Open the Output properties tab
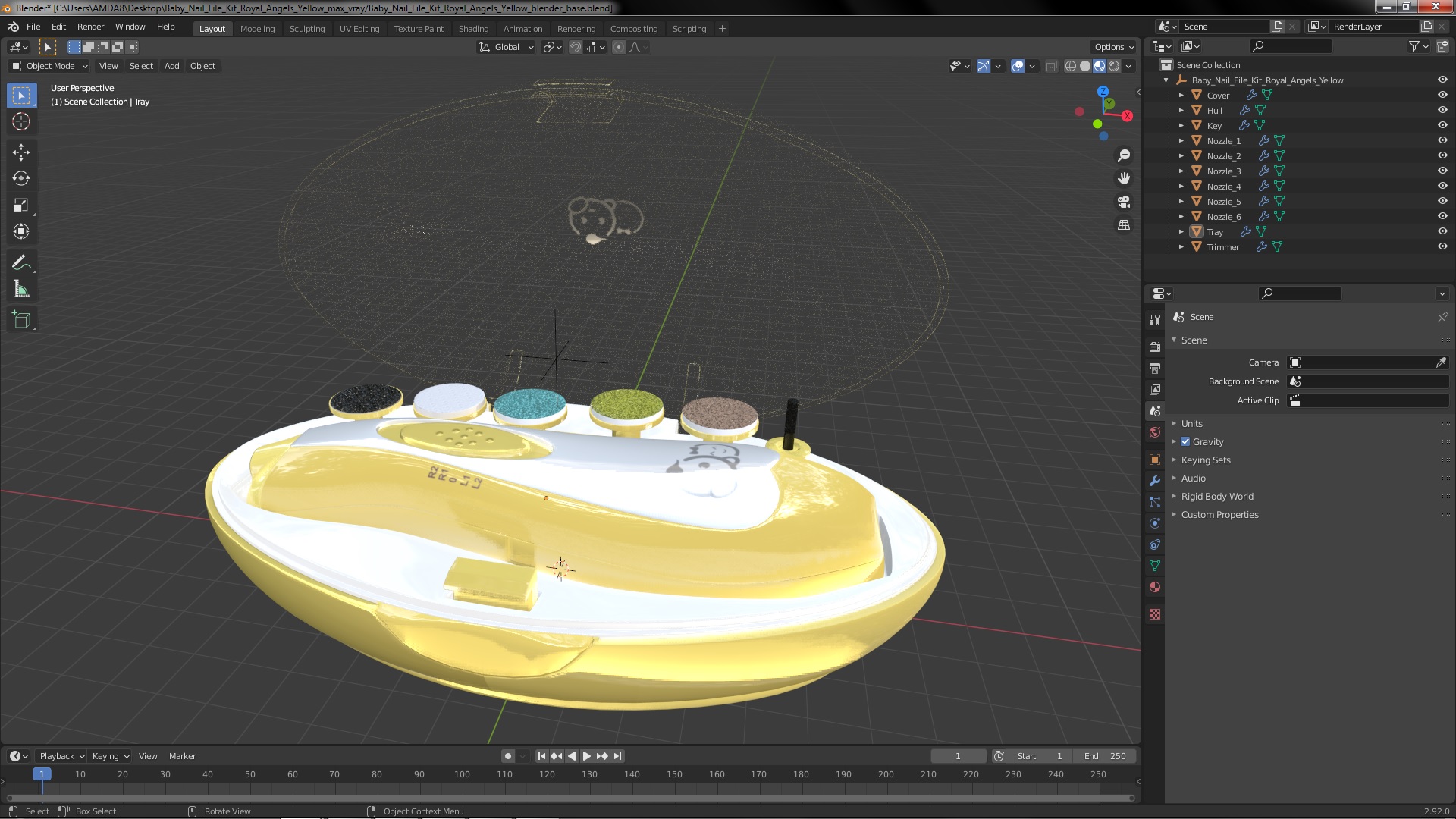 point(1155,368)
